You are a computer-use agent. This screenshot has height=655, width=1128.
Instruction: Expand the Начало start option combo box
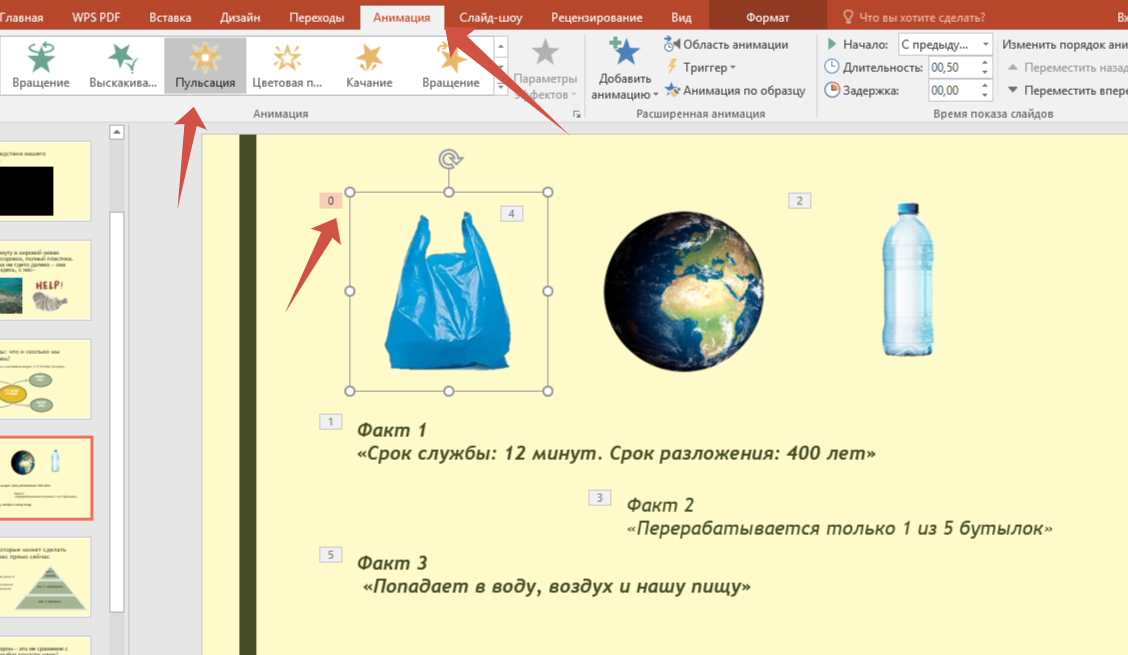986,44
